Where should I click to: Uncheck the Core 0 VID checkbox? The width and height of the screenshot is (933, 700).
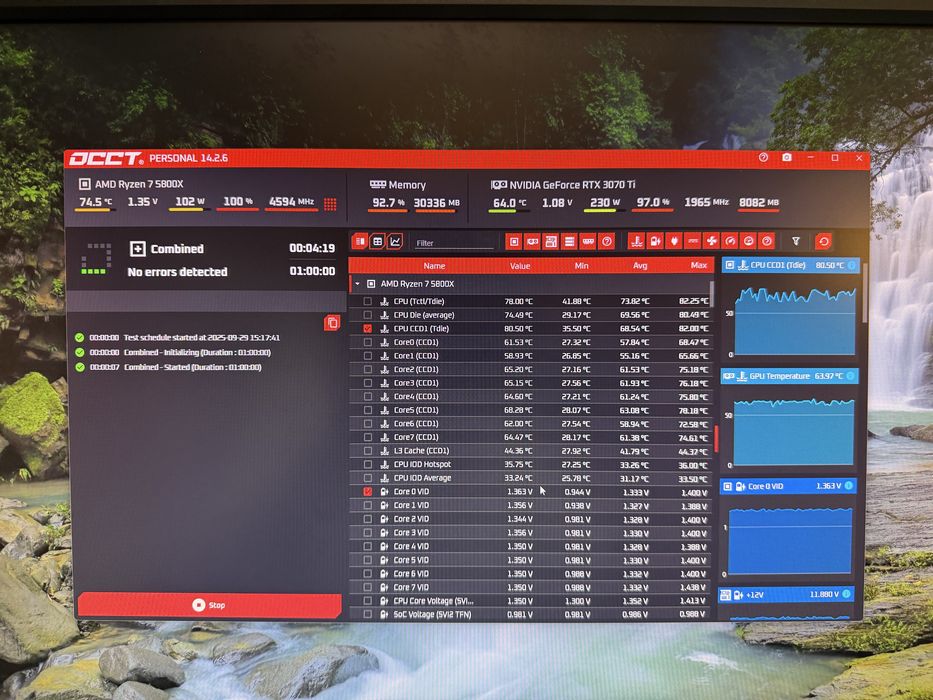click(368, 492)
